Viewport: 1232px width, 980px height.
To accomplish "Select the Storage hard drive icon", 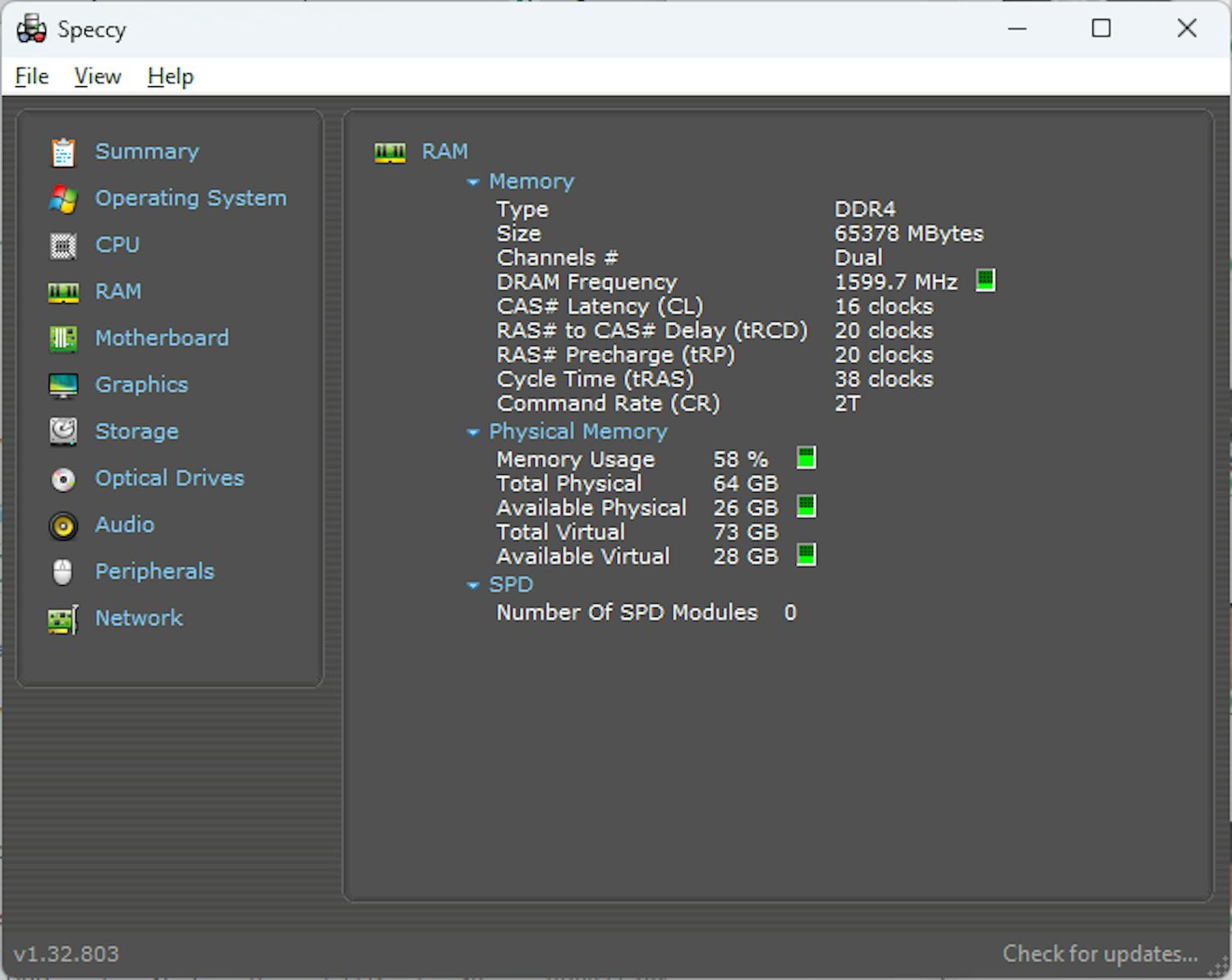I will [x=63, y=431].
